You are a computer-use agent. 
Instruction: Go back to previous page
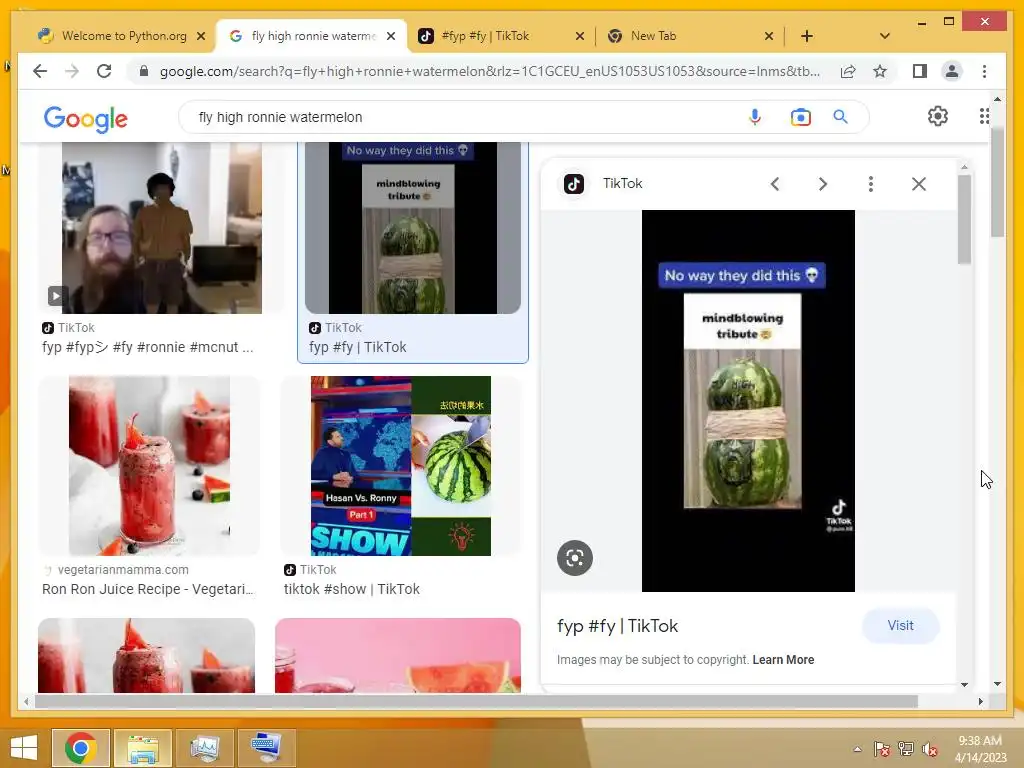click(x=40, y=71)
